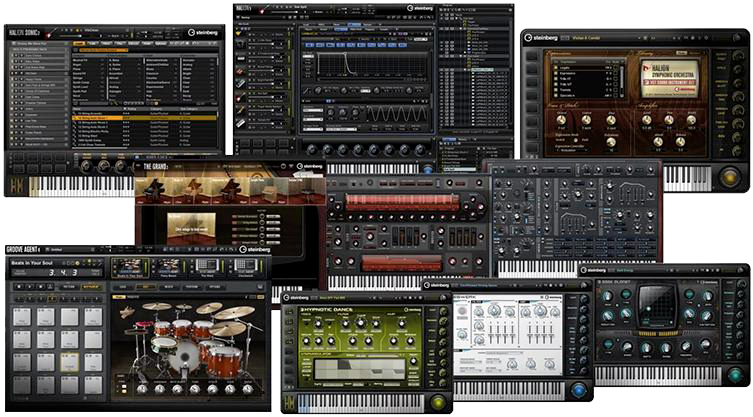The width and height of the screenshot is (753, 417).
Task: Click the round gold button on Symphonic Orchestra
Action: click(729, 177)
